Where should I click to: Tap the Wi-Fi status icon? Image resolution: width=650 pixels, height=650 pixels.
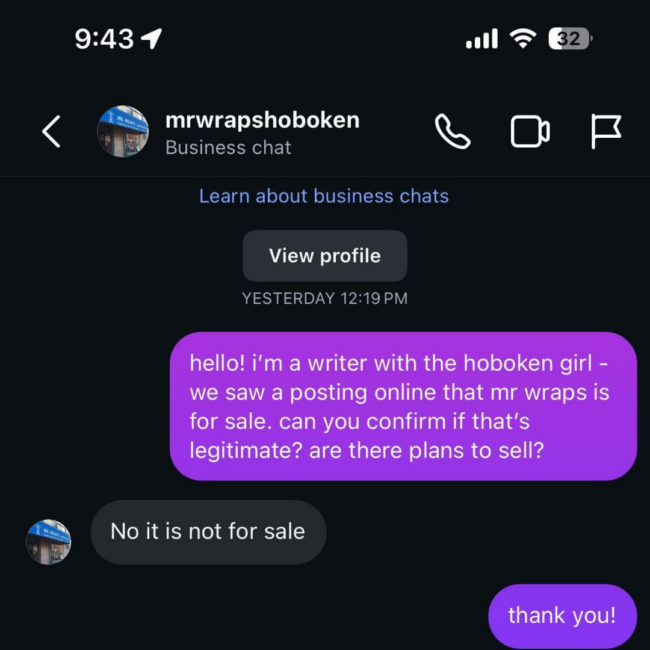[x=523, y=39]
